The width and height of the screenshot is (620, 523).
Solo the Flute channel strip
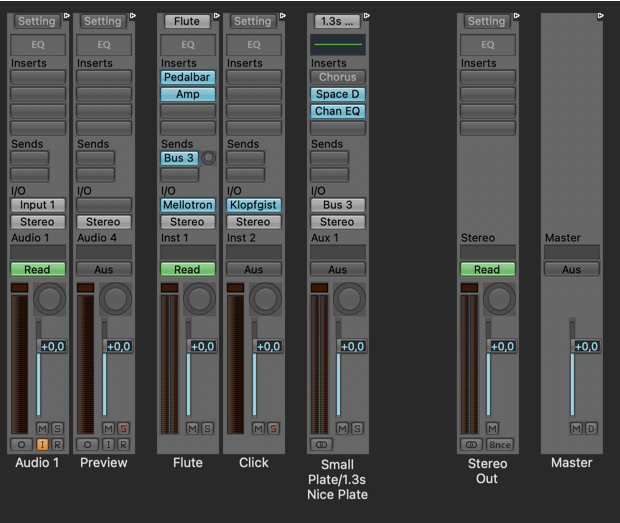coord(207,428)
